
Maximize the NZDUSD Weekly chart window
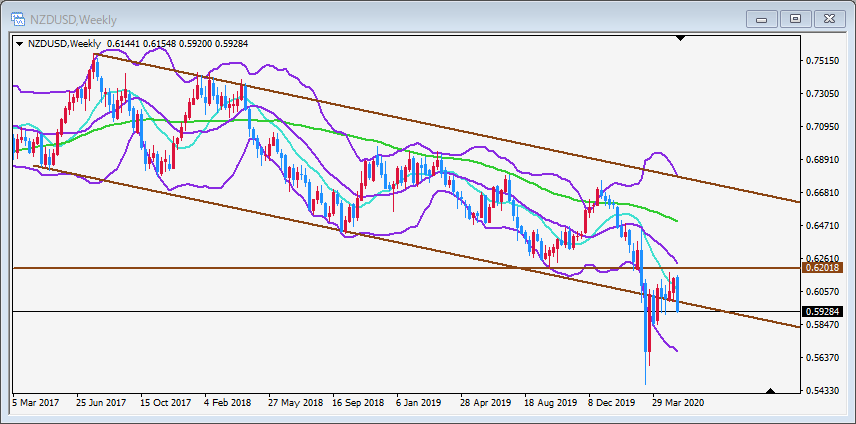click(795, 19)
